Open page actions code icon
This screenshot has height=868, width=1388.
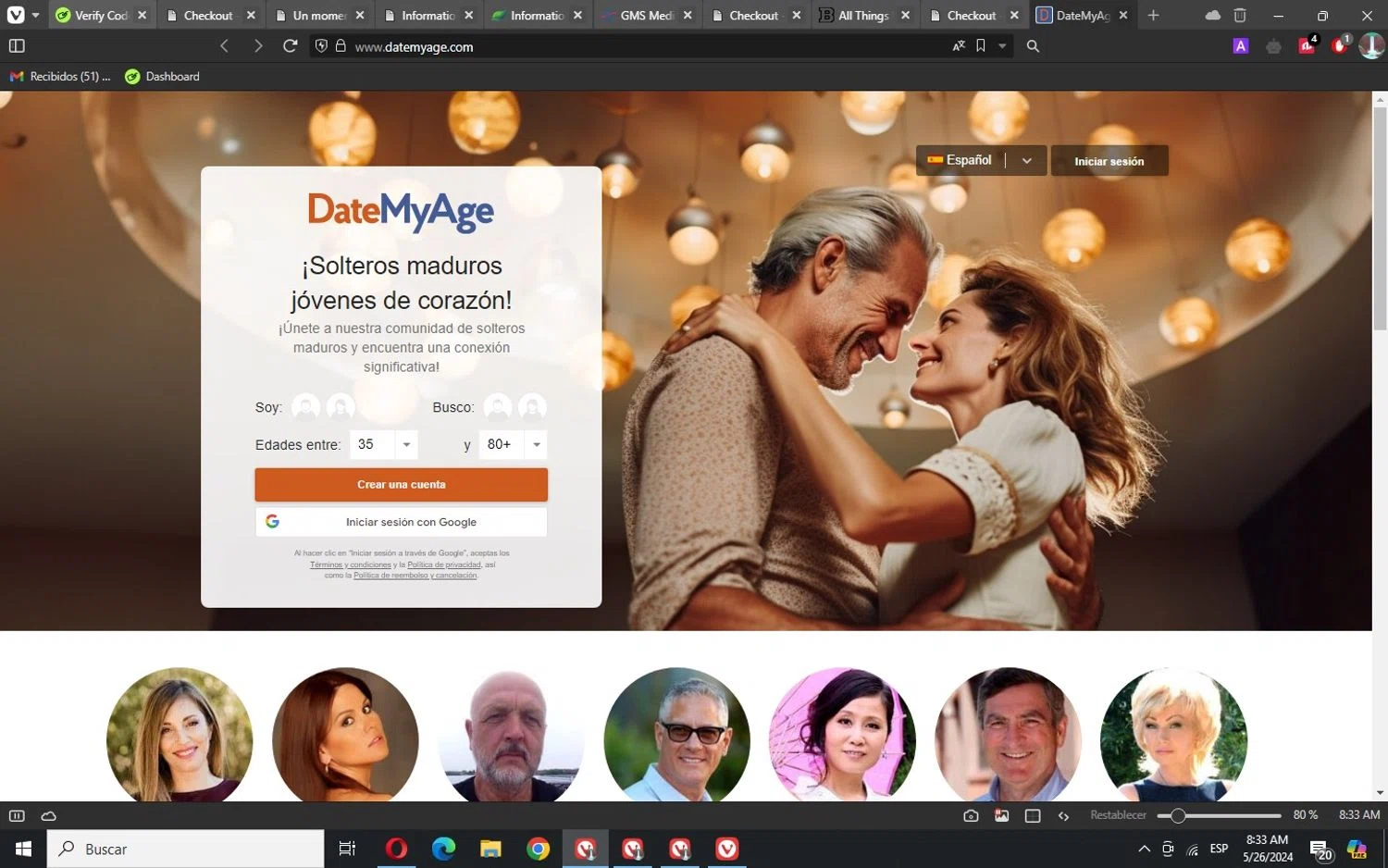click(1063, 815)
